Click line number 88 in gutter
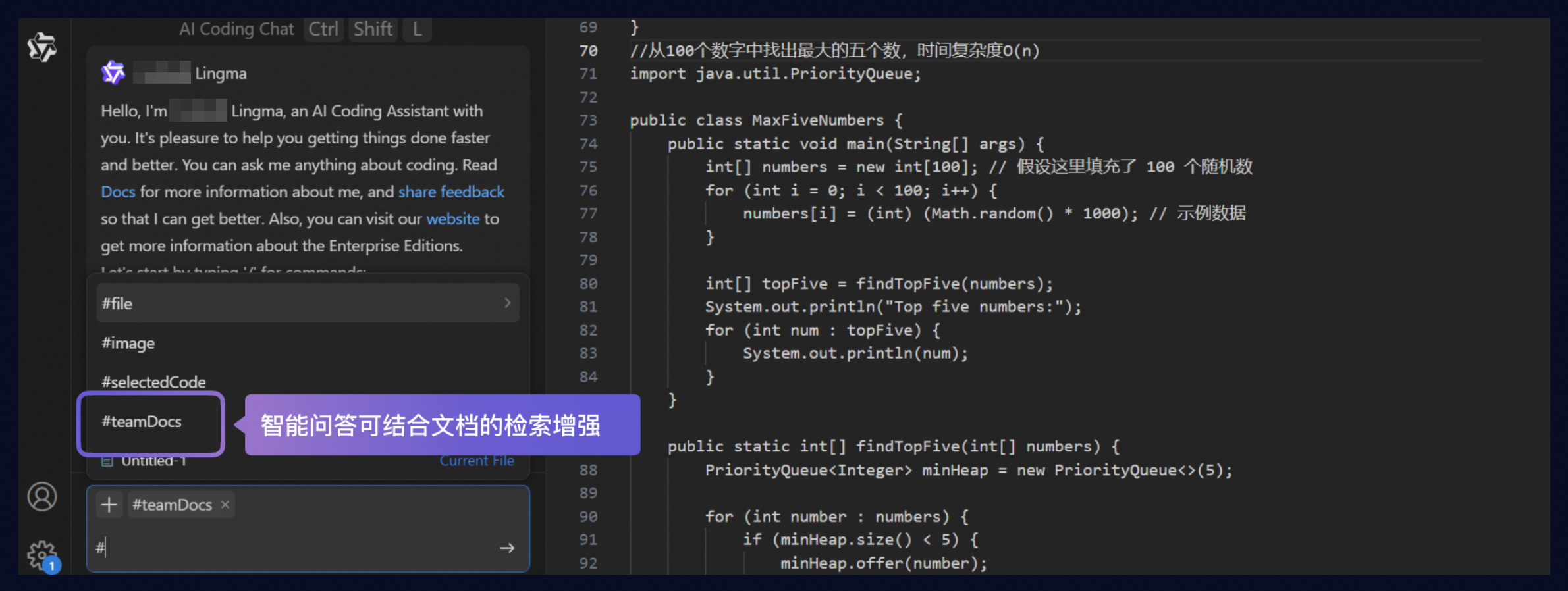The height and width of the screenshot is (591, 1568). [x=588, y=470]
